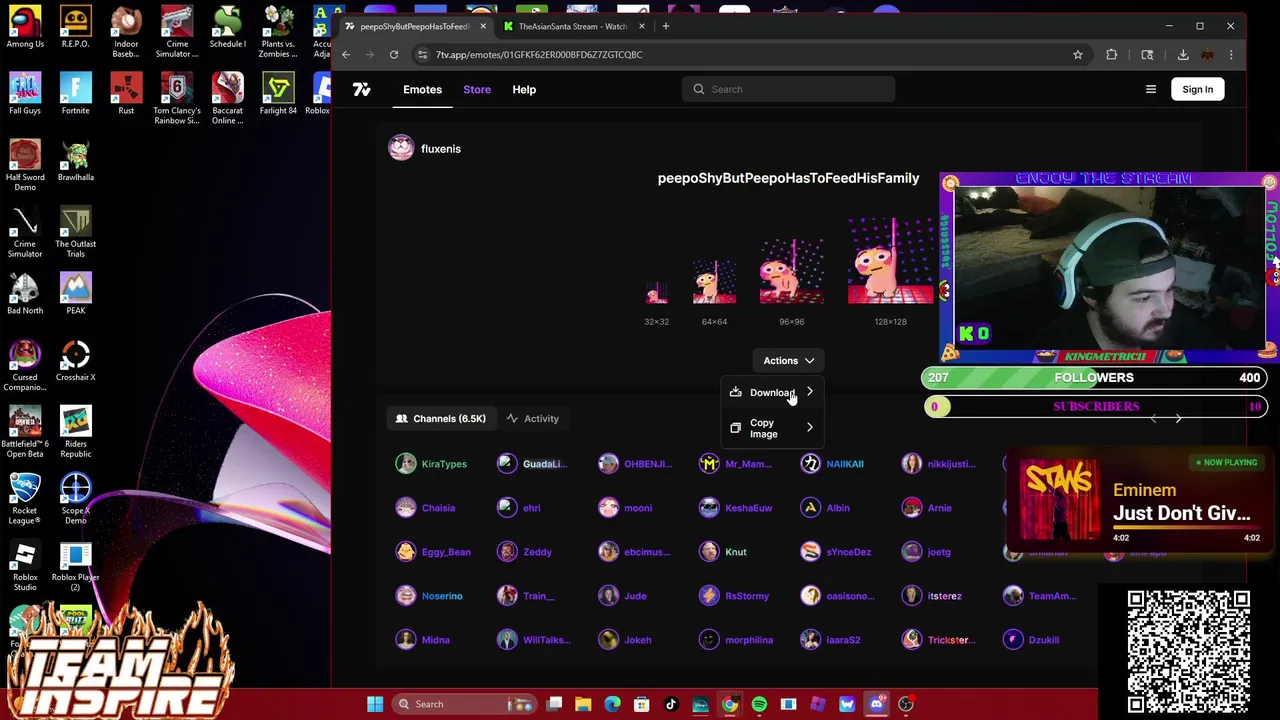The height and width of the screenshot is (720, 1280).
Task: Click the Followers goal progress bar
Action: [1094, 378]
